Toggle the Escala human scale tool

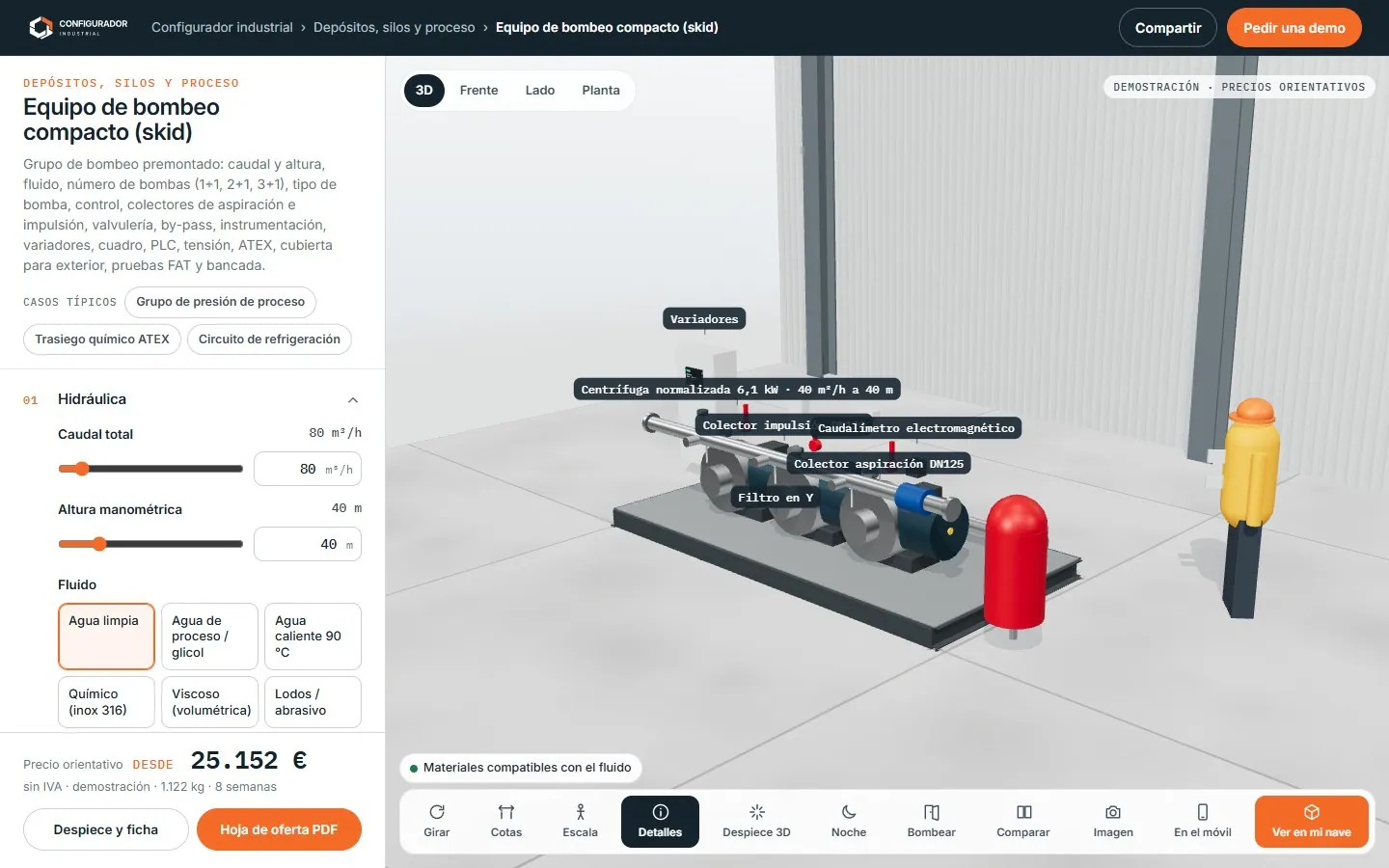click(x=580, y=822)
